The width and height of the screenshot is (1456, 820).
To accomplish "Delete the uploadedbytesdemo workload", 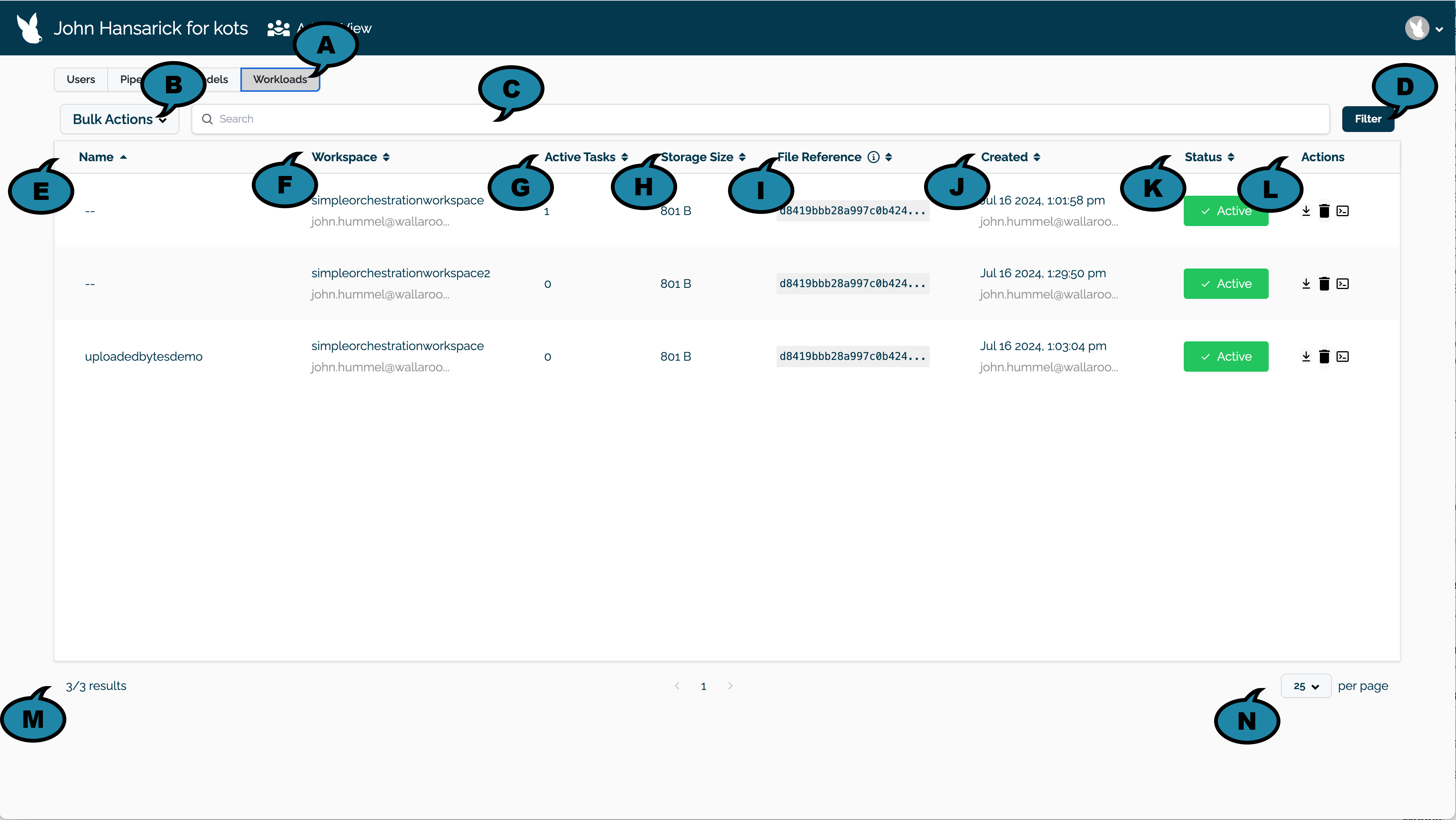I will coord(1324,356).
